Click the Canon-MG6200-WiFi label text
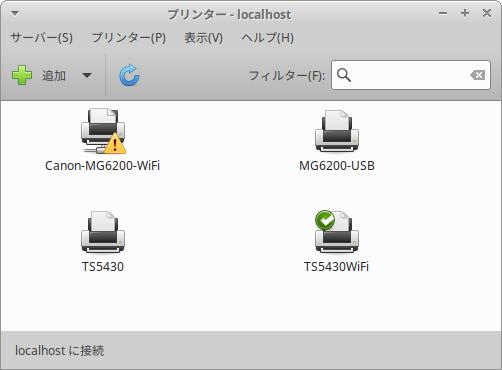 tap(102, 166)
